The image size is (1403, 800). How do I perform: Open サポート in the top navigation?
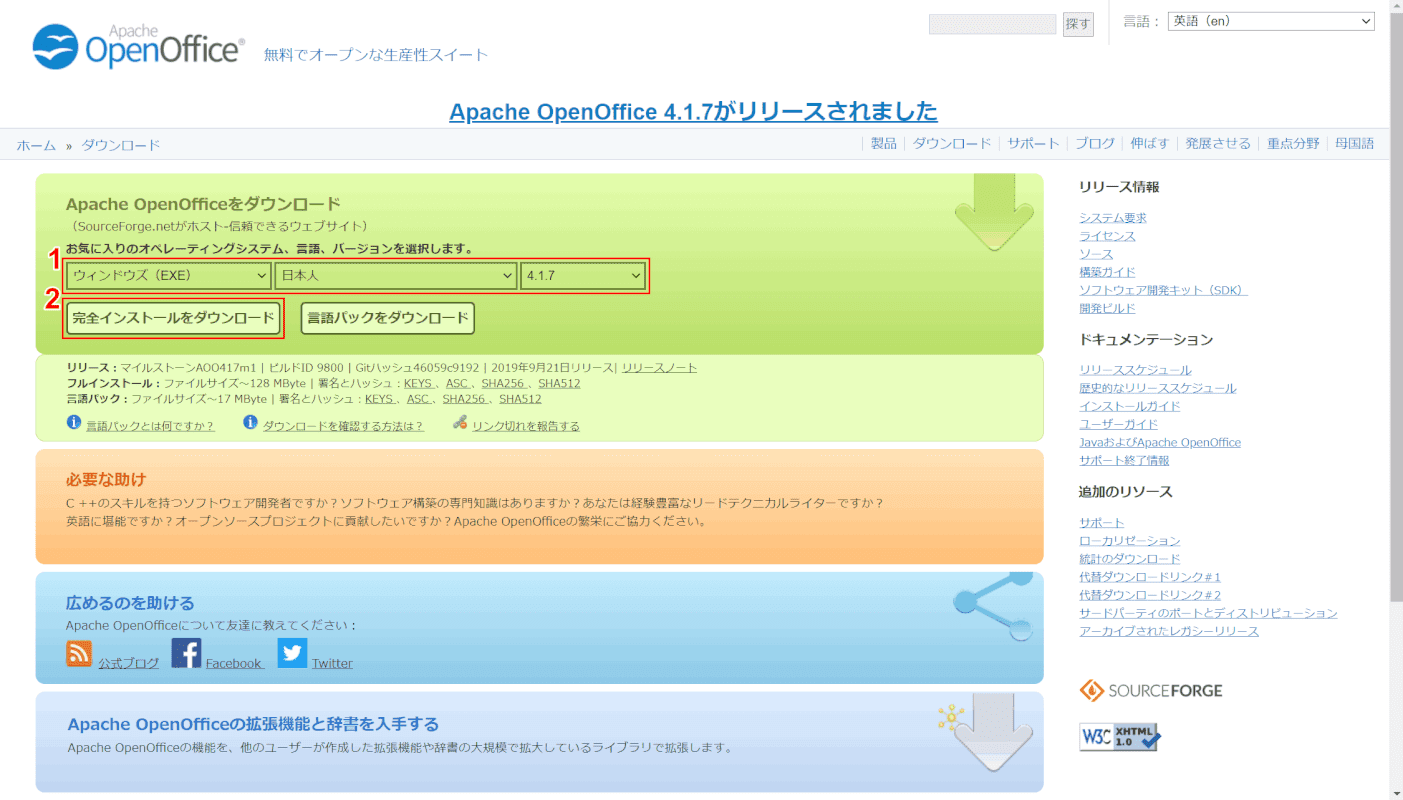pos(1033,143)
